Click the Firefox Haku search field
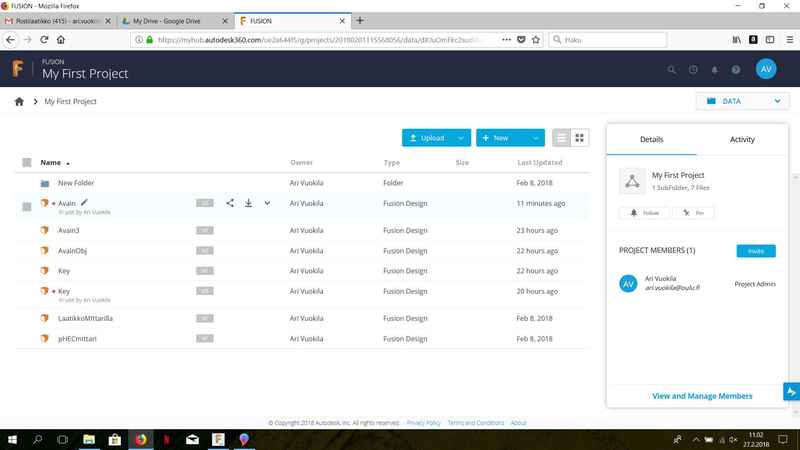 coord(608,40)
